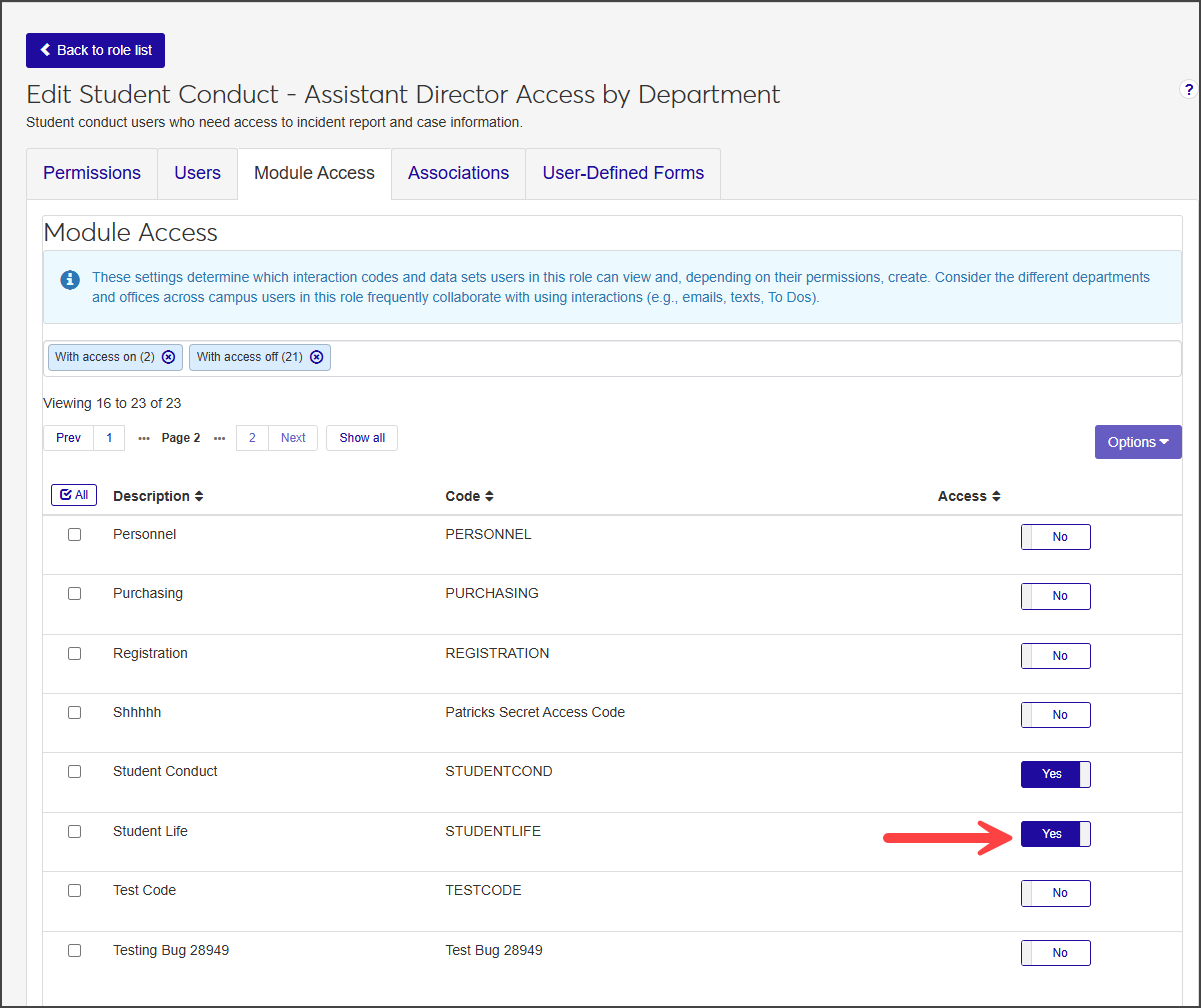Click Back to role list button

point(95,50)
